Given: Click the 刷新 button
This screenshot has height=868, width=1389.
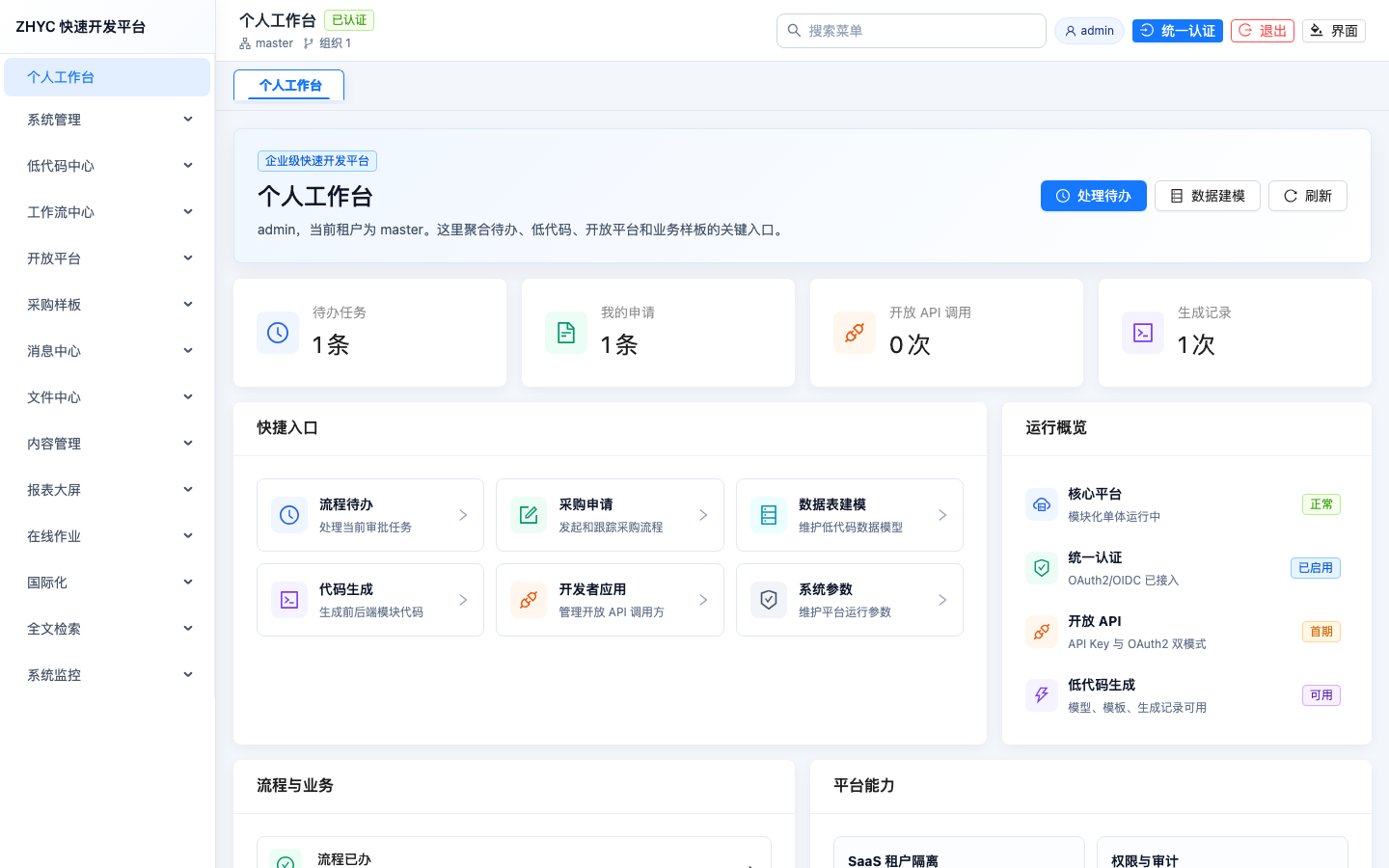Looking at the screenshot, I should pos(1308,196).
